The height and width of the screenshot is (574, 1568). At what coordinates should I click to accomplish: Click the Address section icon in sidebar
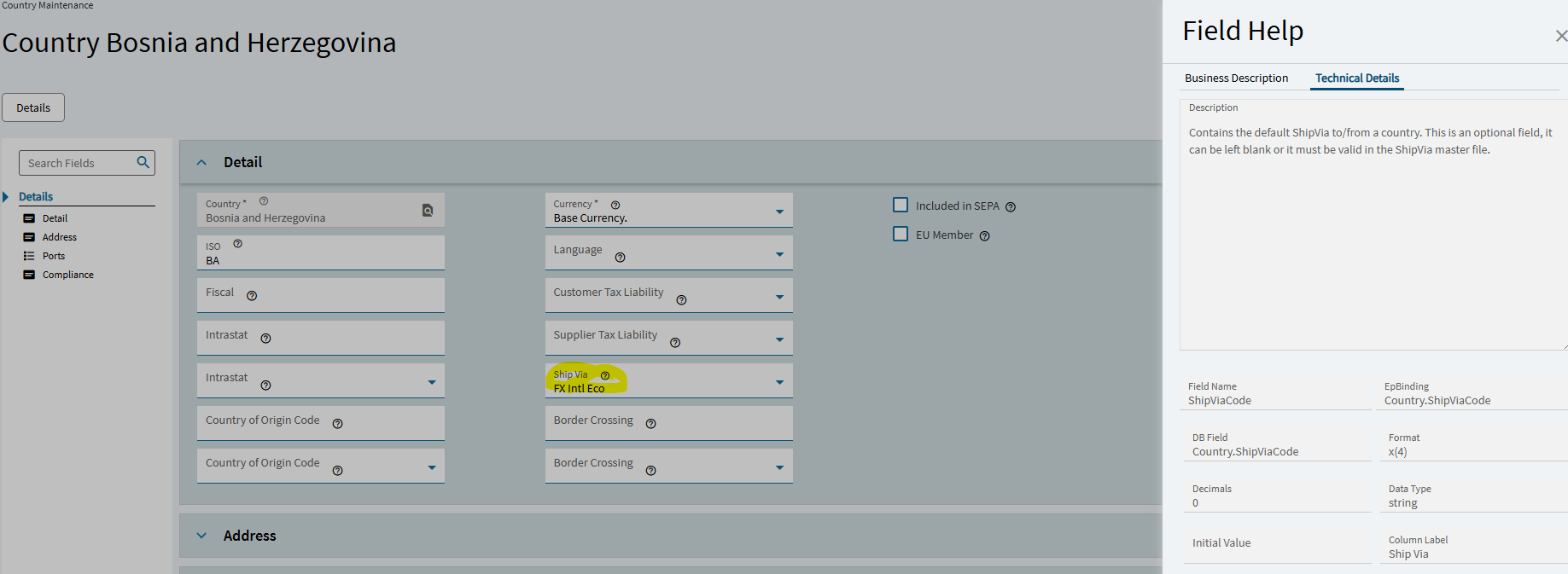(29, 237)
